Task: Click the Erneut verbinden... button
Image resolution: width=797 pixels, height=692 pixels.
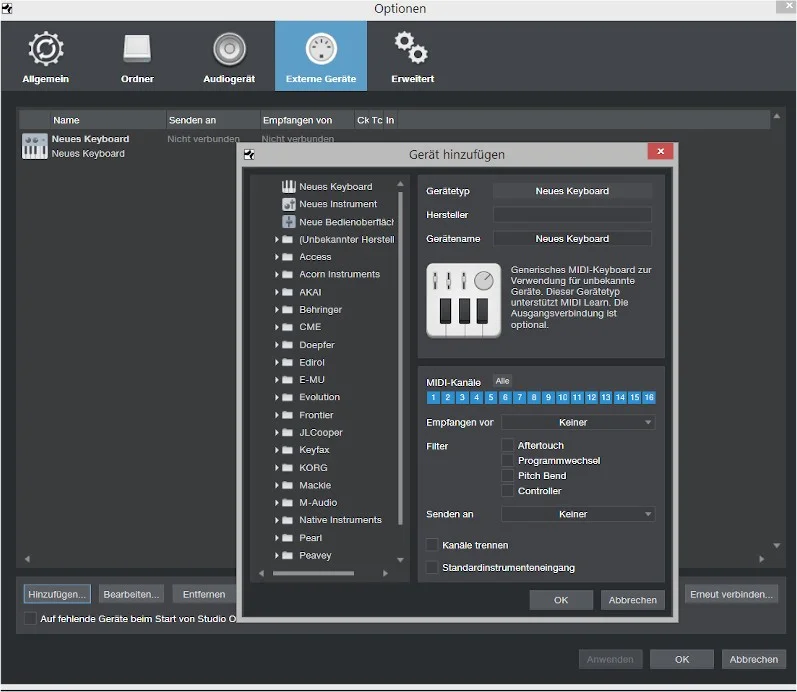Action: (x=731, y=594)
